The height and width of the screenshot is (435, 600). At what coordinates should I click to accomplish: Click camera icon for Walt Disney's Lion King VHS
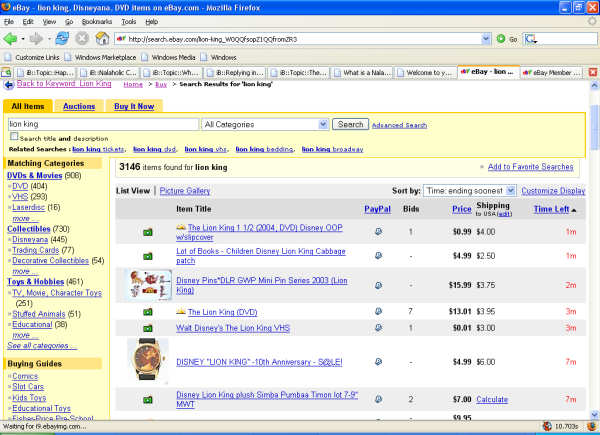pyautogui.click(x=148, y=328)
